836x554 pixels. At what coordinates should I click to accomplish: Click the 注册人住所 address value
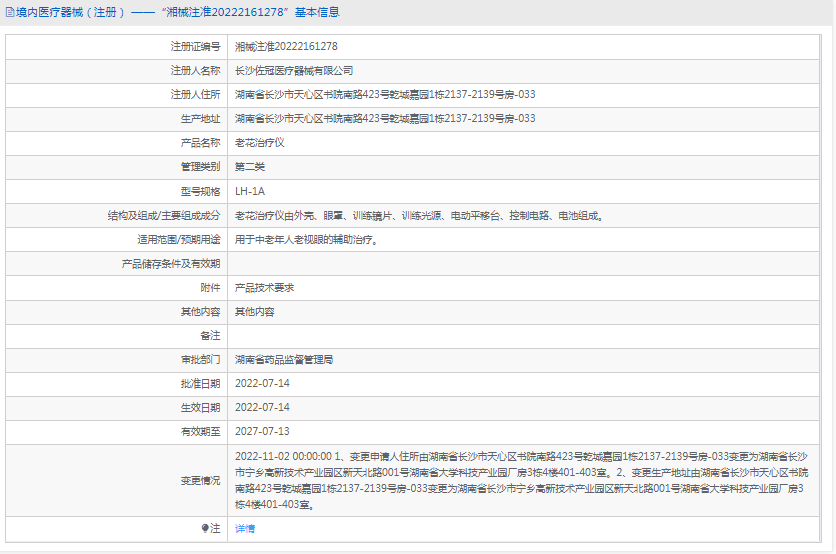click(385, 94)
